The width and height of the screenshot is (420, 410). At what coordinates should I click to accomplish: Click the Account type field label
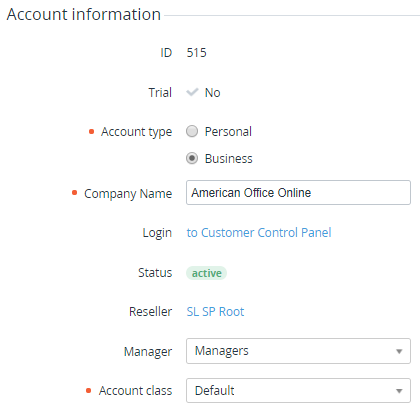coord(137,132)
